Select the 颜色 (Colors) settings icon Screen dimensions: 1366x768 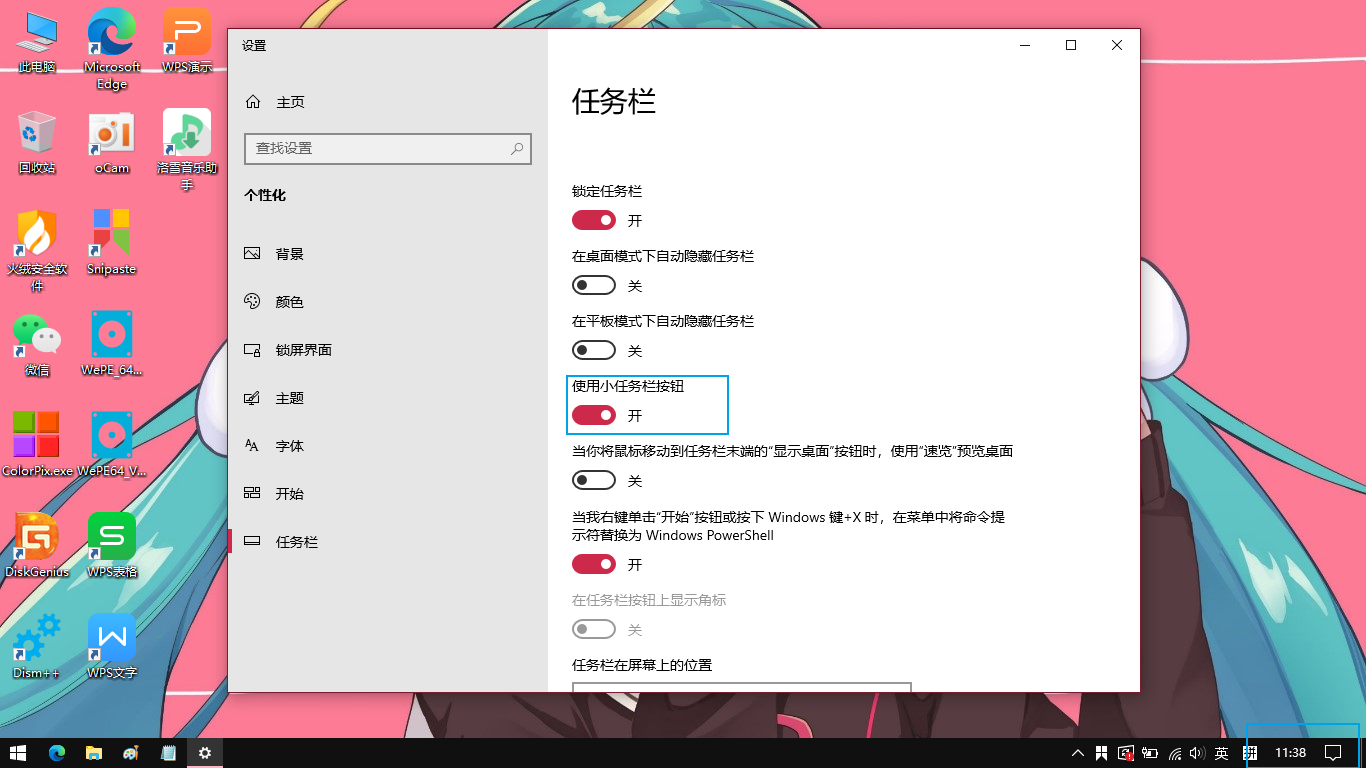(253, 301)
